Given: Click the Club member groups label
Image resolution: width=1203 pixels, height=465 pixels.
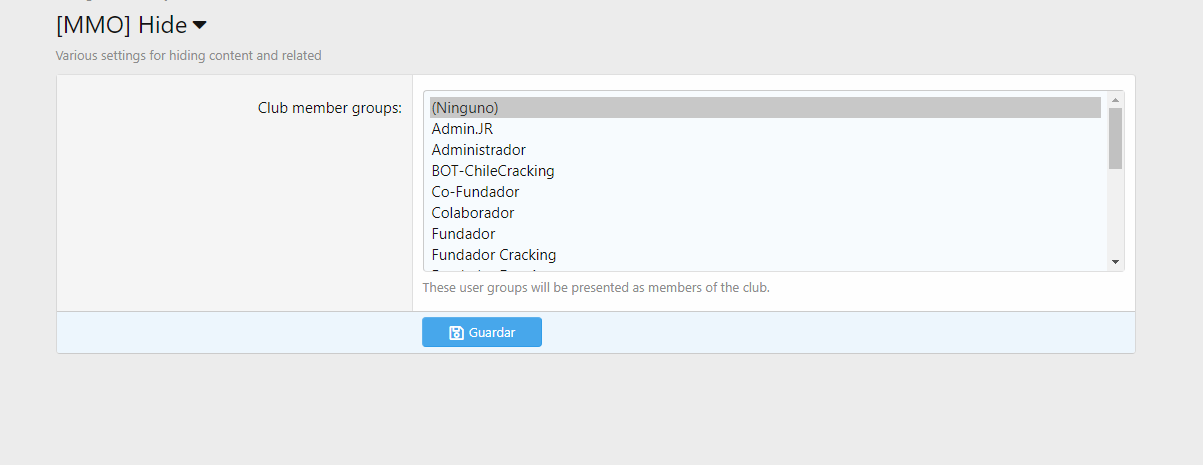Looking at the screenshot, I should pyautogui.click(x=330, y=108).
